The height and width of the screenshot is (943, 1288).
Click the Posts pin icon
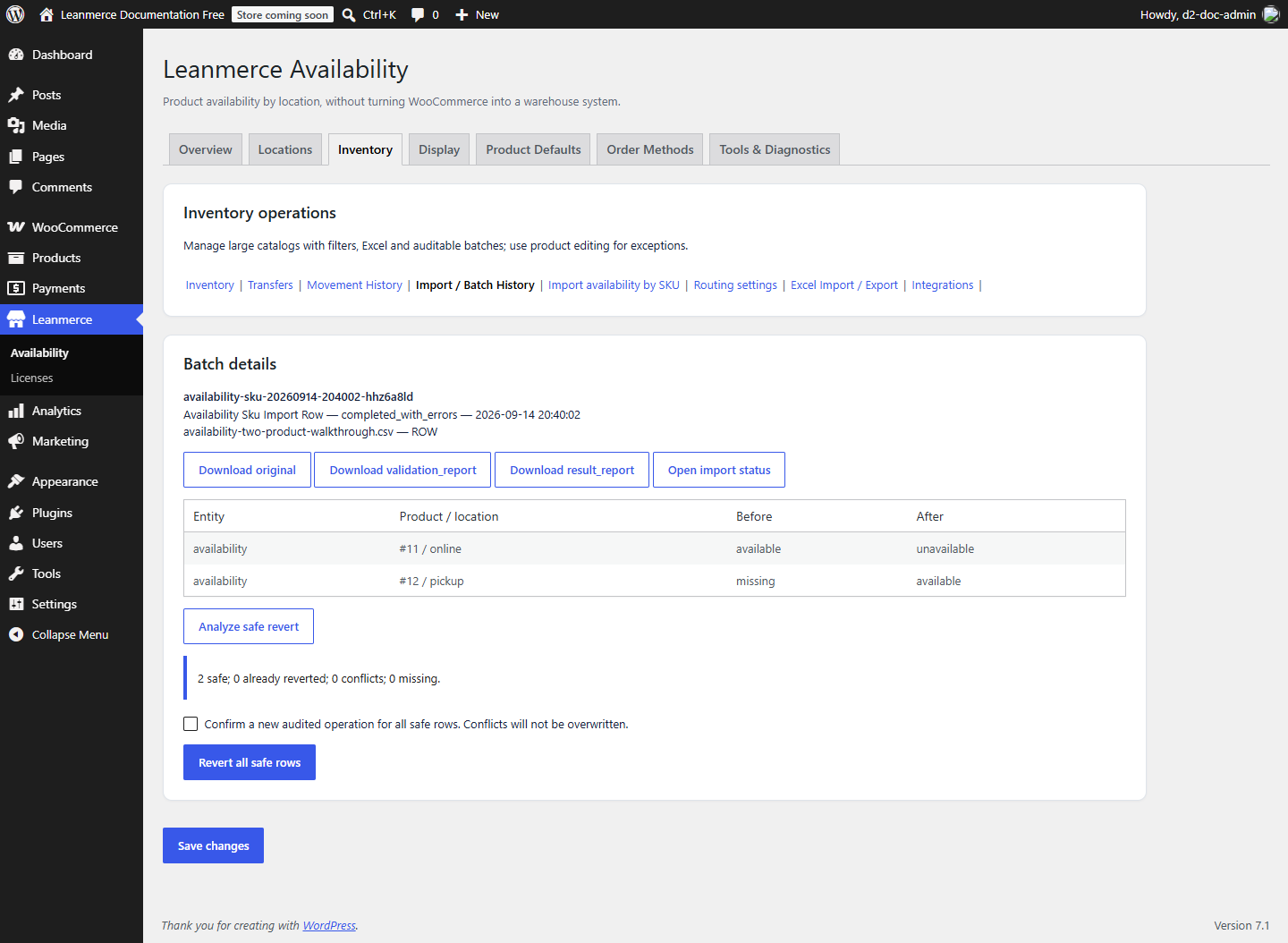(16, 95)
